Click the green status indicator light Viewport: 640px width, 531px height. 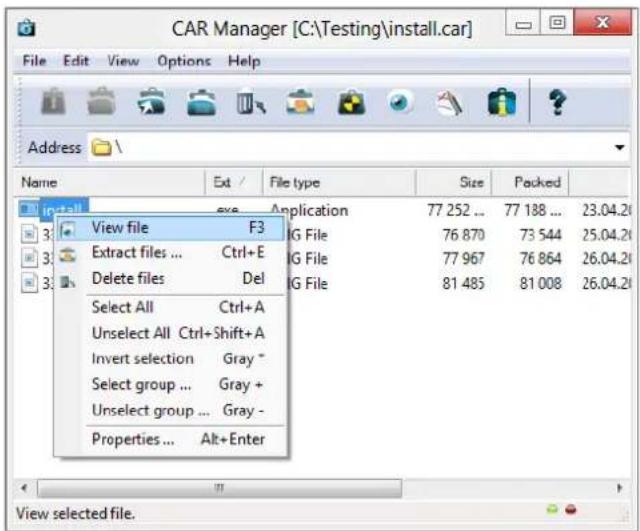pos(552,509)
